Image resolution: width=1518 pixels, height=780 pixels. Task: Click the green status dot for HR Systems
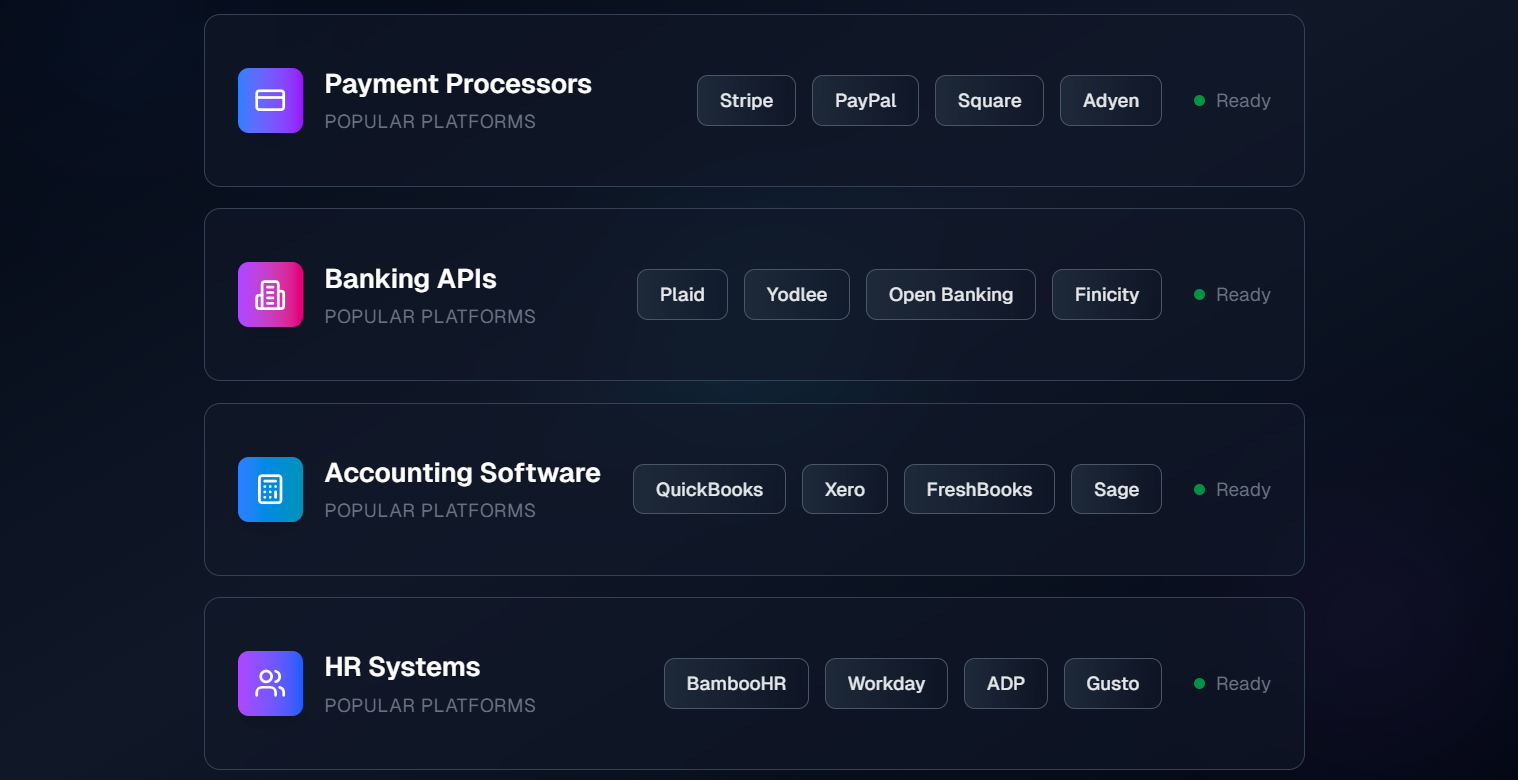point(1199,683)
